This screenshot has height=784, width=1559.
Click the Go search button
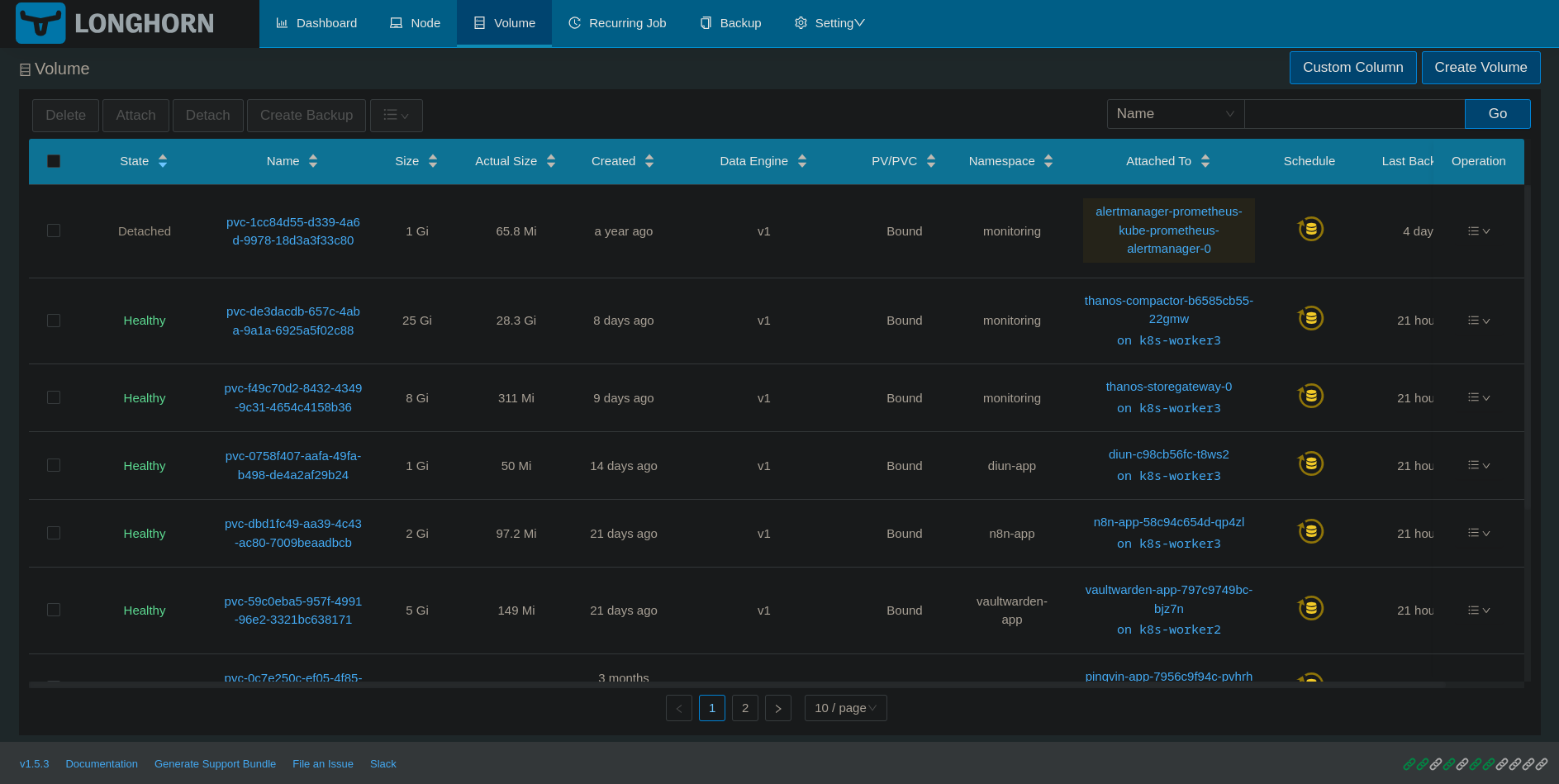pos(1497,114)
